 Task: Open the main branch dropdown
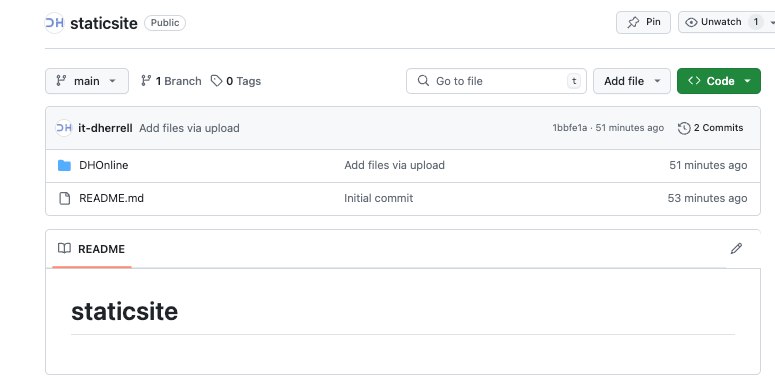pyautogui.click(x=87, y=81)
